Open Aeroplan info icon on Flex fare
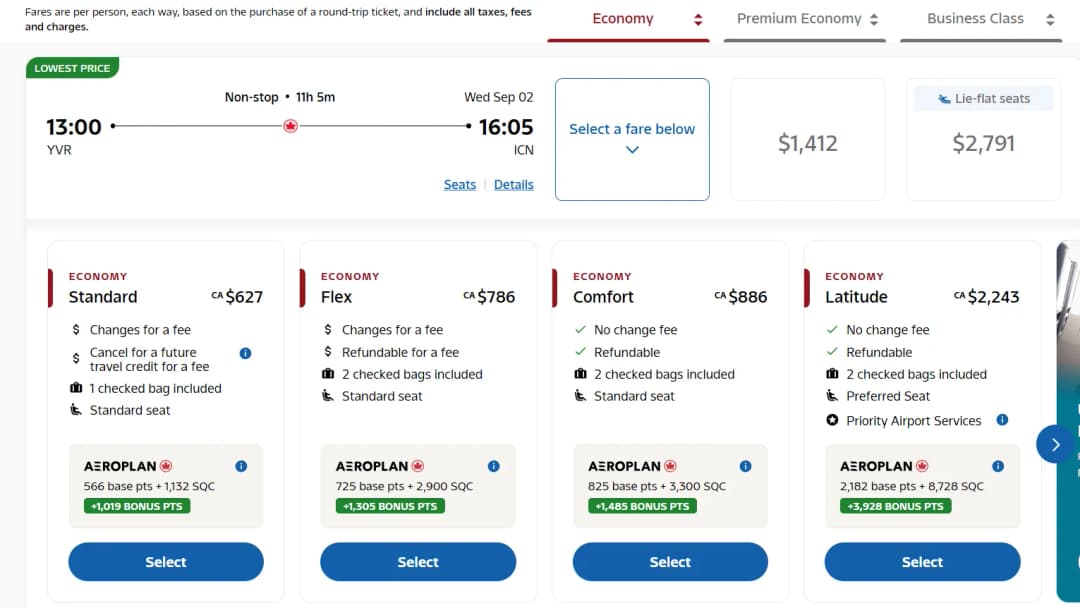The height and width of the screenshot is (608, 1080). [493, 466]
